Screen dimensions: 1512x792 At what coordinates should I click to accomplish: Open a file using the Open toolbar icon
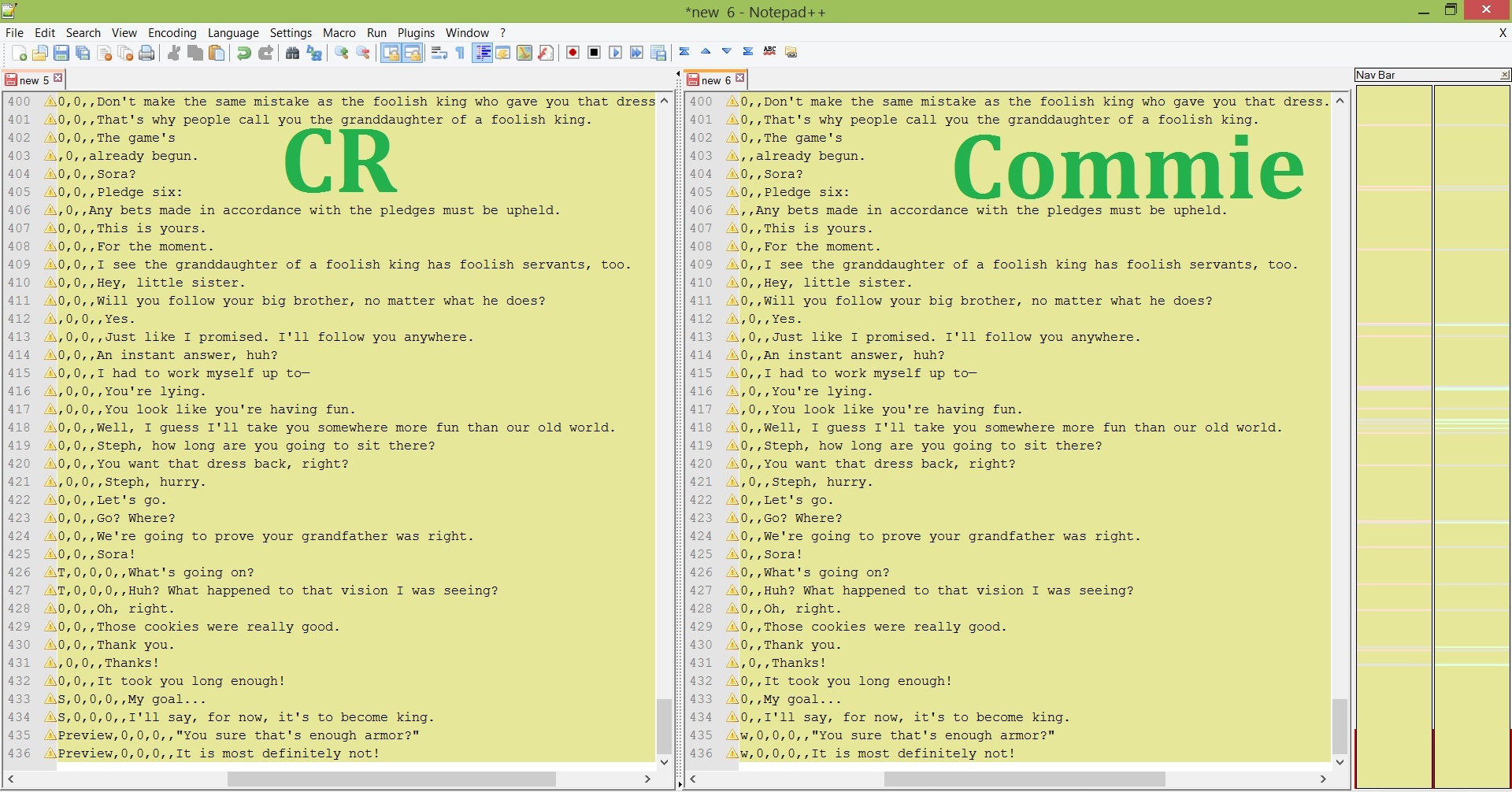tap(40, 53)
